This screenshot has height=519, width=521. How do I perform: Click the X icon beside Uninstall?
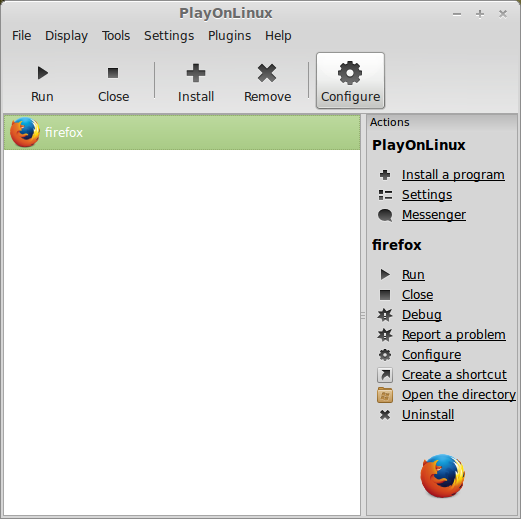click(385, 415)
